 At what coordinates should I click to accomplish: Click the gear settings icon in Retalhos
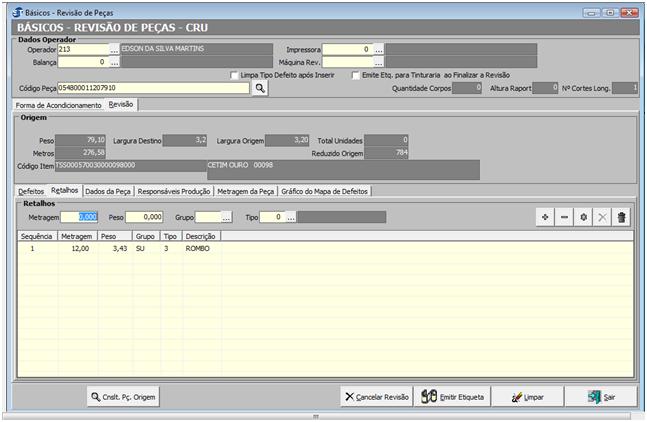tap(583, 217)
